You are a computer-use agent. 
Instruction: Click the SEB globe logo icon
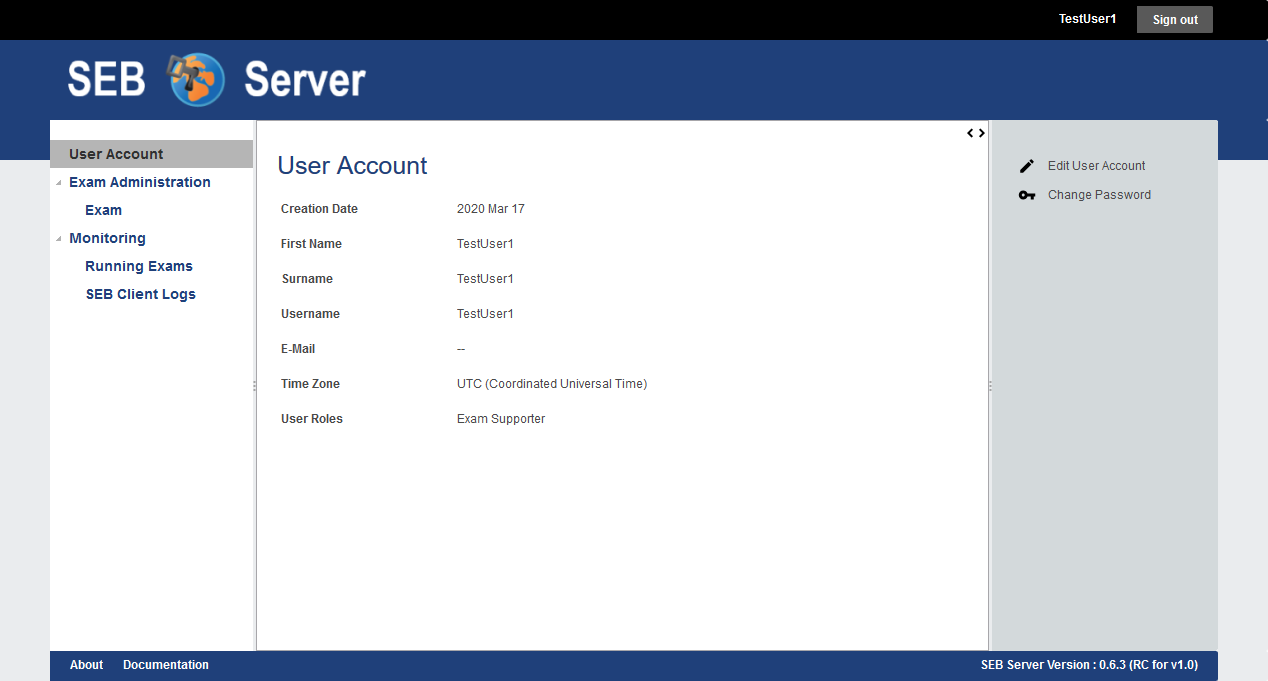(x=196, y=79)
